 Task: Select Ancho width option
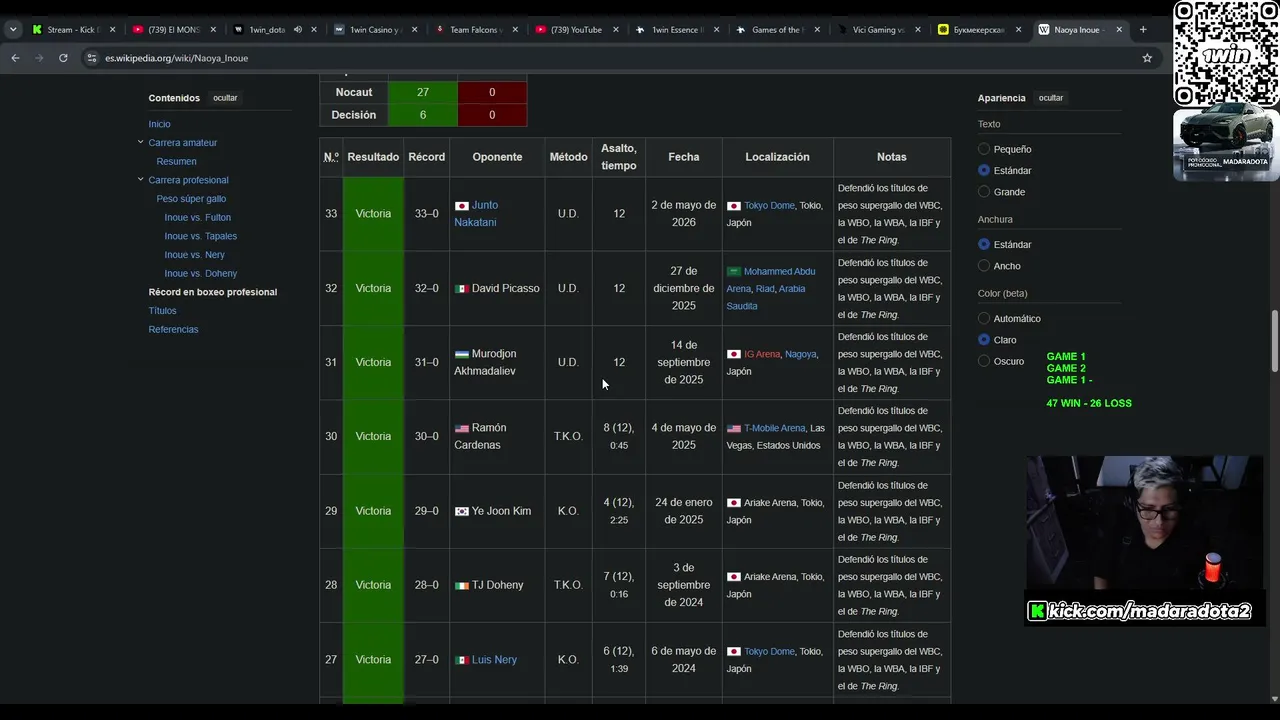pyautogui.click(x=984, y=266)
